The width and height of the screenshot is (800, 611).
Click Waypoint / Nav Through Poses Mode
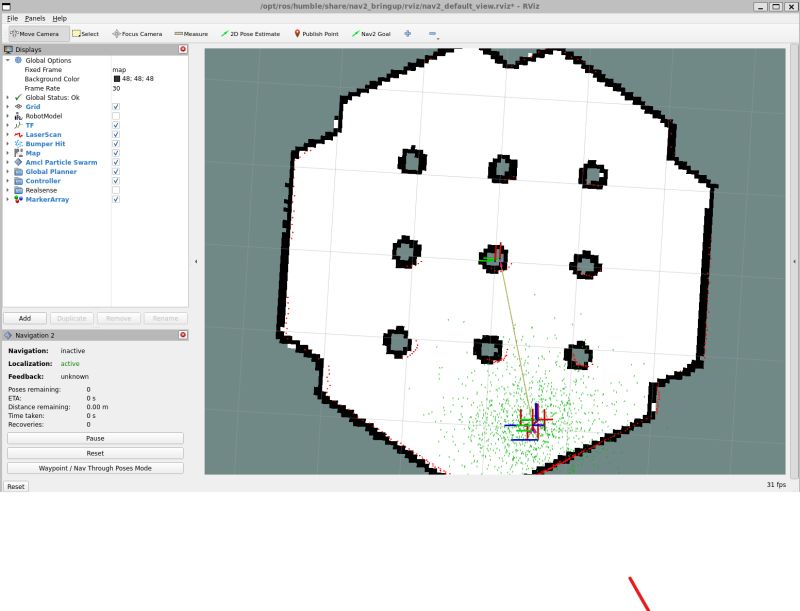tap(96, 468)
